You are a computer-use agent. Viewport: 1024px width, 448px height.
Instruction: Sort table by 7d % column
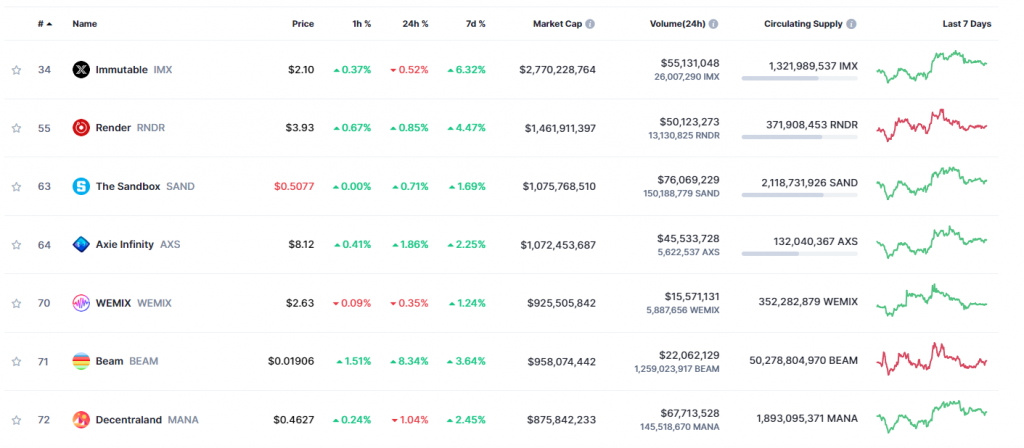[473, 24]
